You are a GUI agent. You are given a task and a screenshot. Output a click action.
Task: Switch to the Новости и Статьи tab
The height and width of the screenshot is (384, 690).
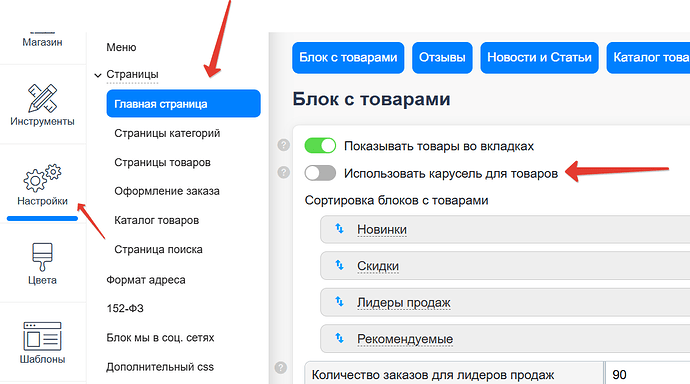point(540,58)
